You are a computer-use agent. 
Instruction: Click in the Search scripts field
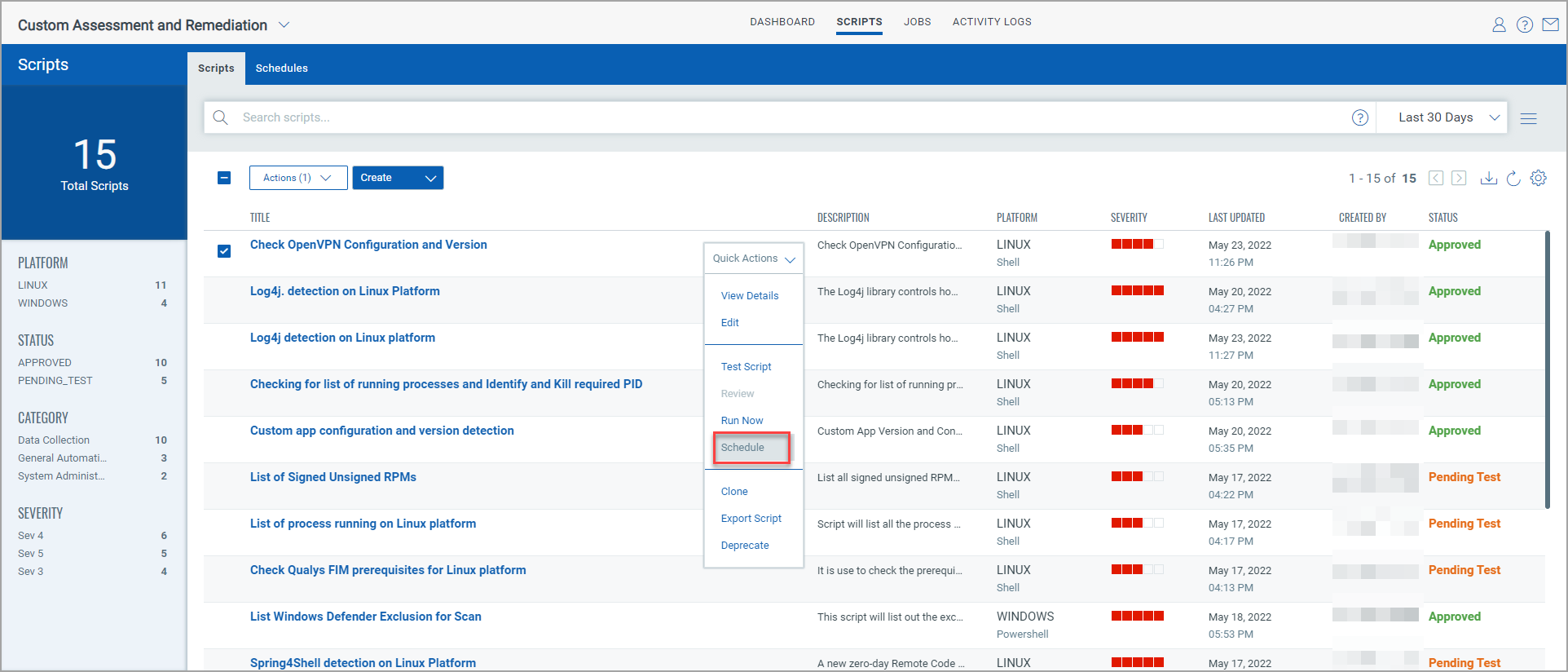click(x=791, y=117)
